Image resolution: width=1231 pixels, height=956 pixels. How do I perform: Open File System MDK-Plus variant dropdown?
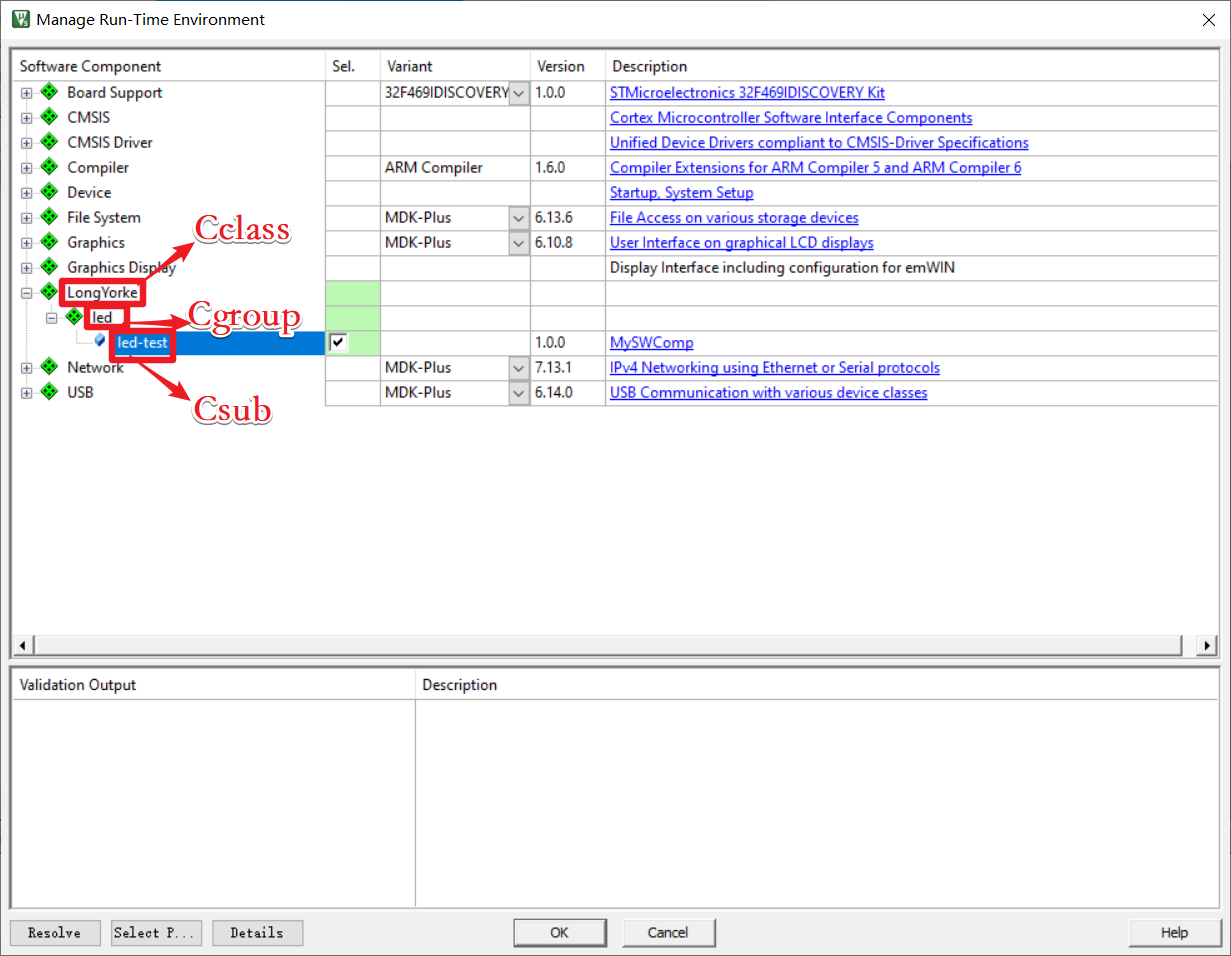519,218
